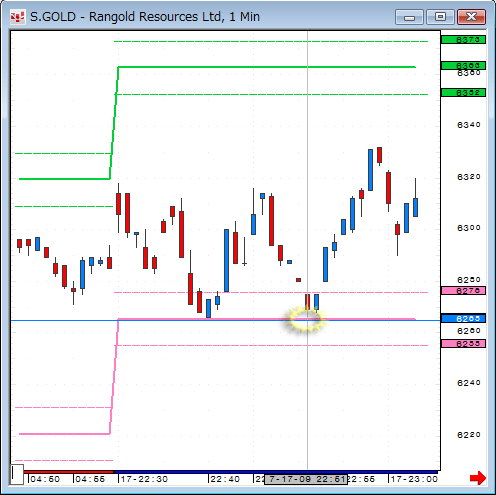Click the S.GOLD chart window icon

pos(17,17)
